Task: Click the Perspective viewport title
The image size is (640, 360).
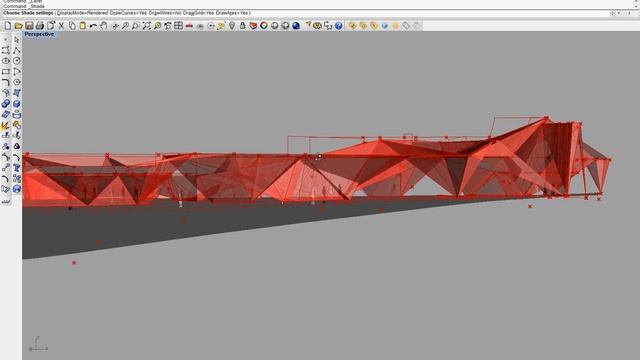Action: (39, 34)
